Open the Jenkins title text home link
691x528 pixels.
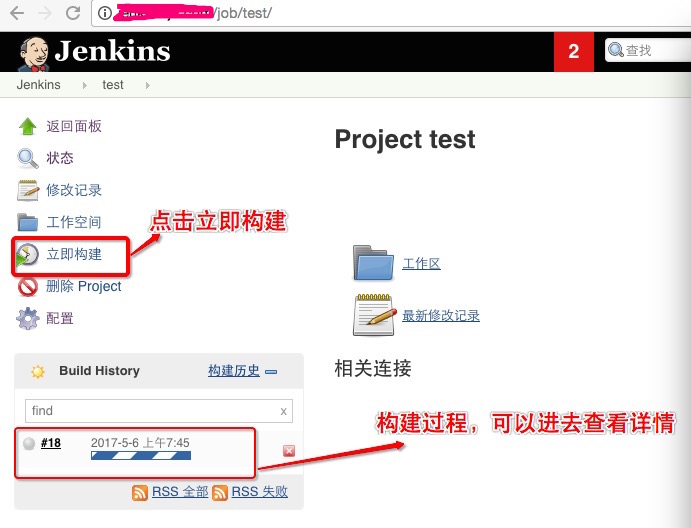point(112,51)
